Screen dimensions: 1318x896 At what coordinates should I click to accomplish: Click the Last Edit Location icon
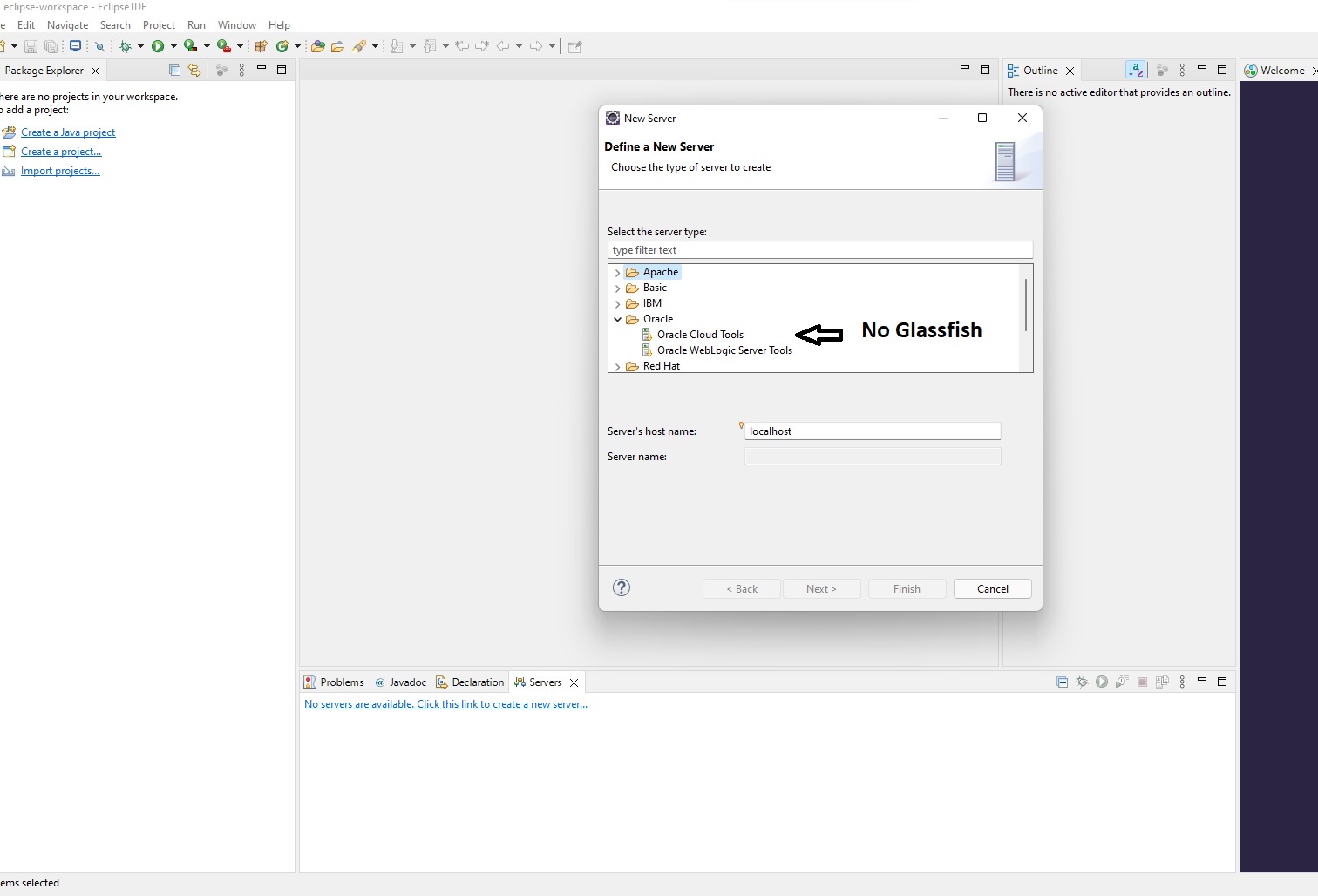[462, 46]
